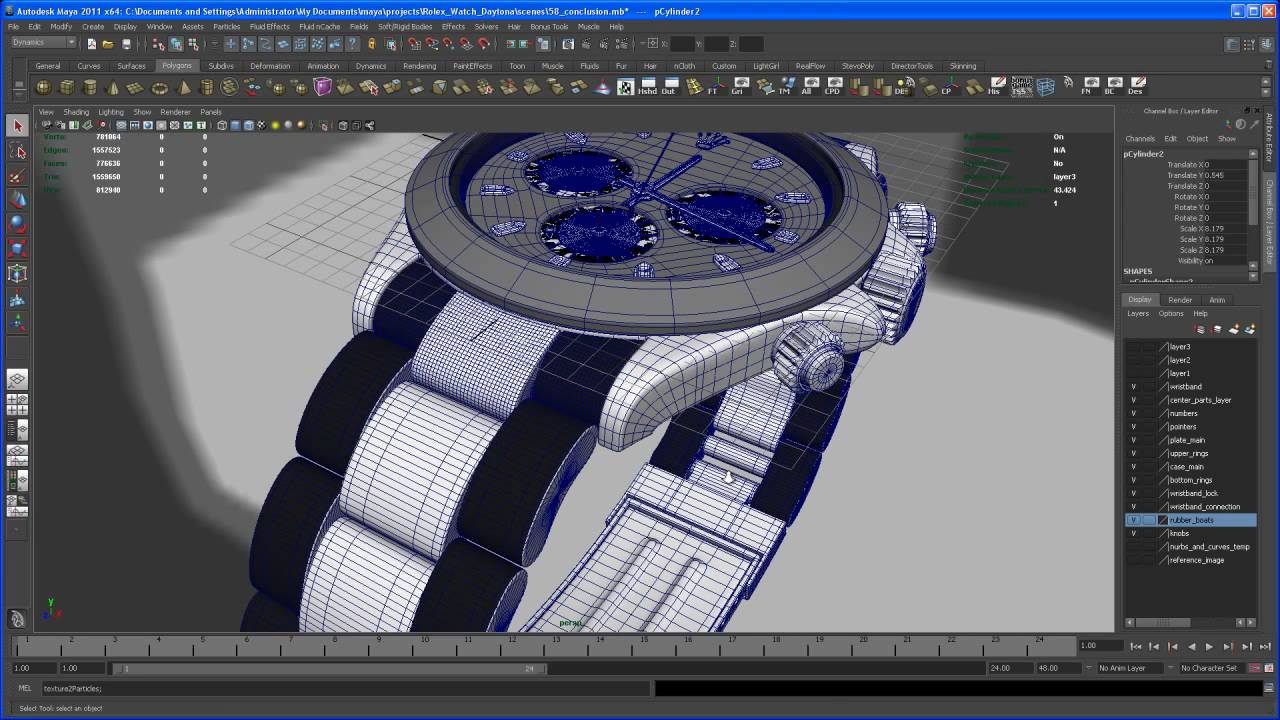Screen dimensions: 1280x720
Task: Open the Dynamics menu set dropdown
Action: click(x=43, y=43)
